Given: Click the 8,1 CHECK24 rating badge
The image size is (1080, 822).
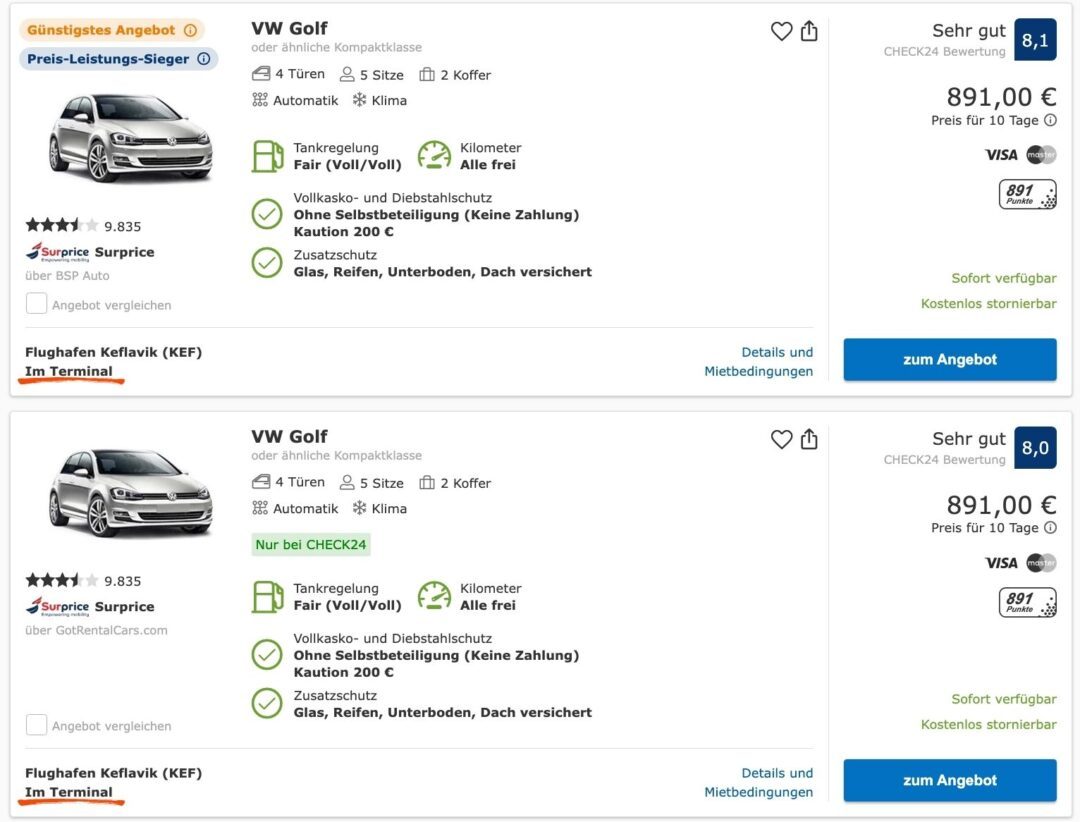Looking at the screenshot, I should 1034,41.
